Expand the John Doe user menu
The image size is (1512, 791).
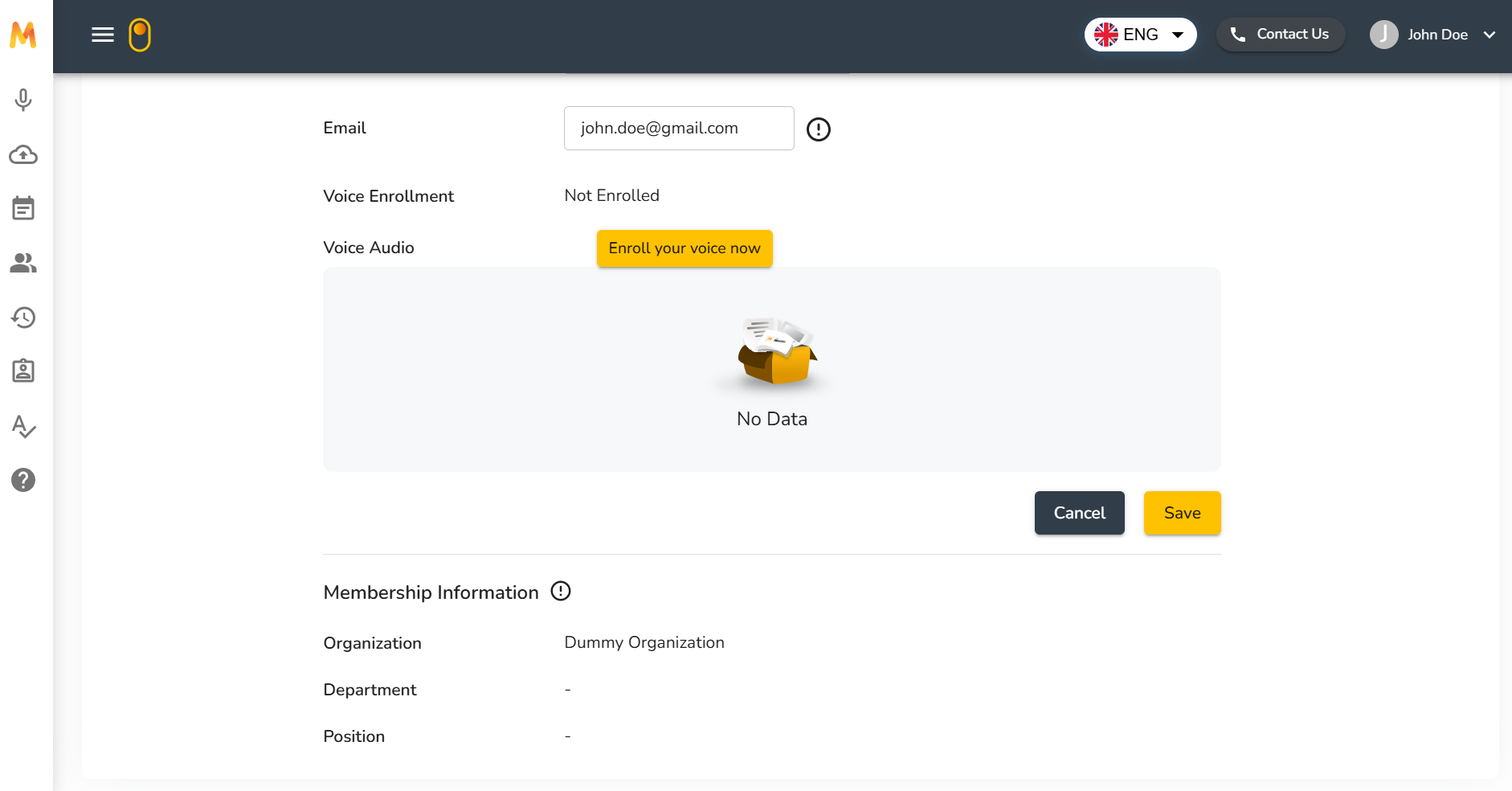tap(1432, 35)
